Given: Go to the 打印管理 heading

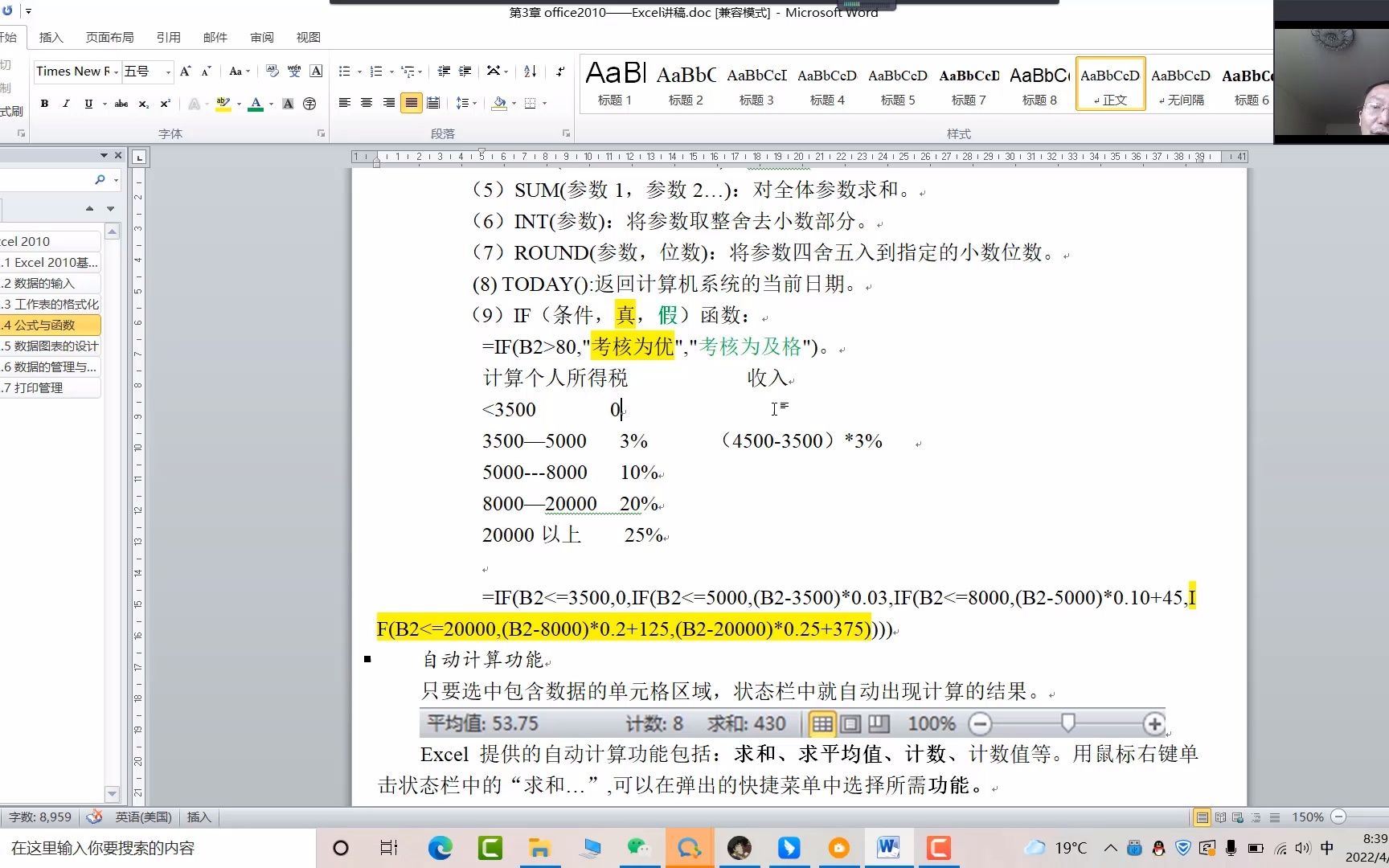Looking at the screenshot, I should coord(50,387).
